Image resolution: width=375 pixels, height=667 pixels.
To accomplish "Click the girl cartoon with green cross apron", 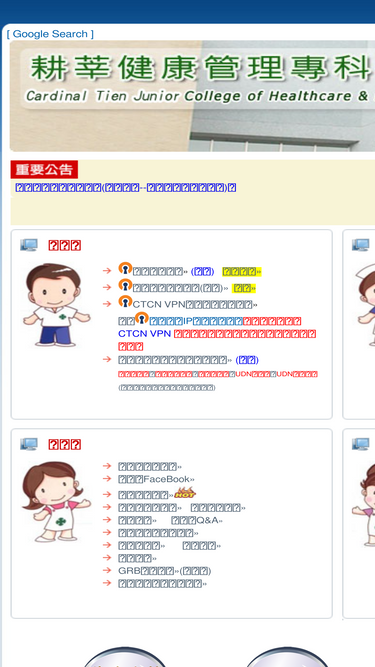I will (57, 502).
